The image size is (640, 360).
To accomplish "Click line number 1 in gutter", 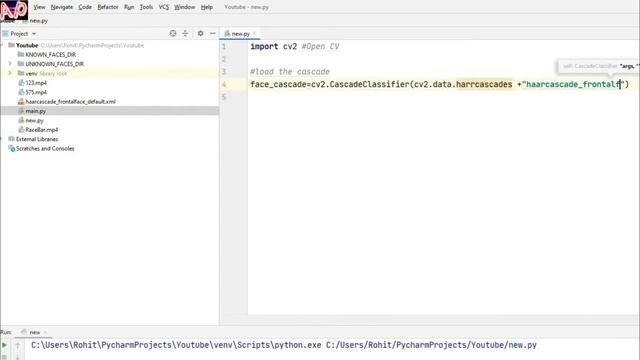I will coord(224,47).
